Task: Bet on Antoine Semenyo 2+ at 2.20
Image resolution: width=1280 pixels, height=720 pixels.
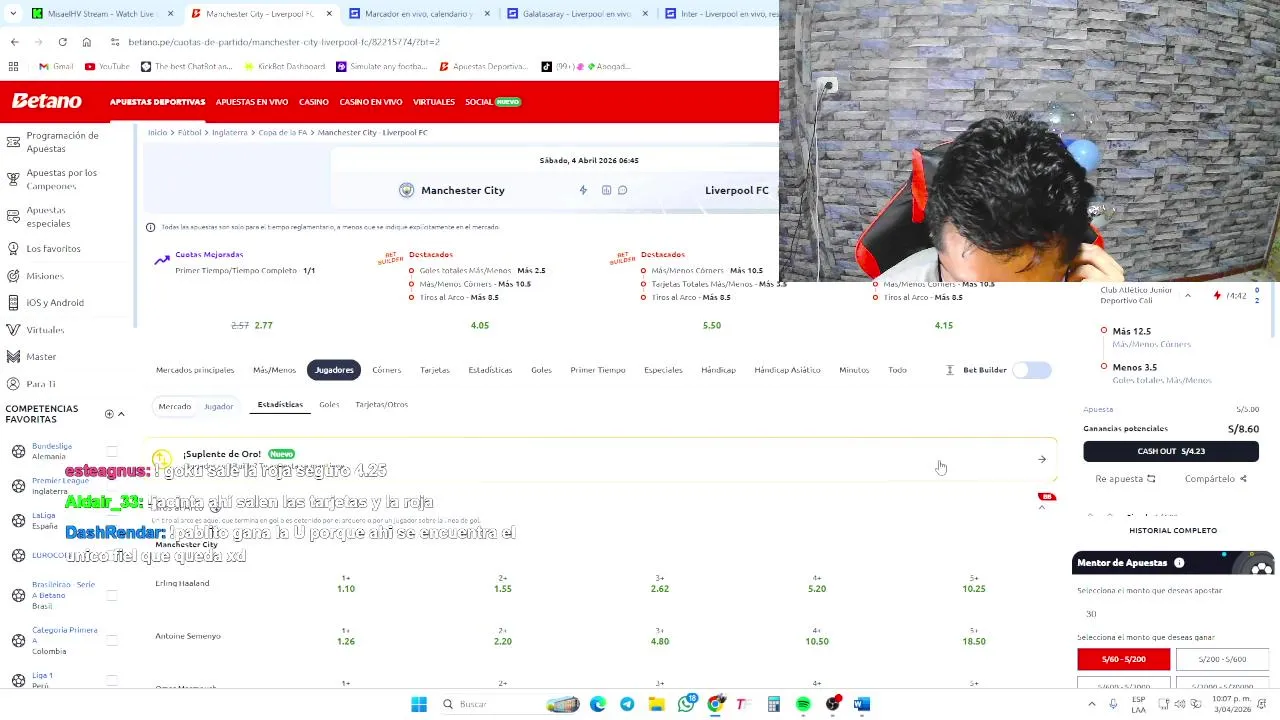Action: [502, 637]
